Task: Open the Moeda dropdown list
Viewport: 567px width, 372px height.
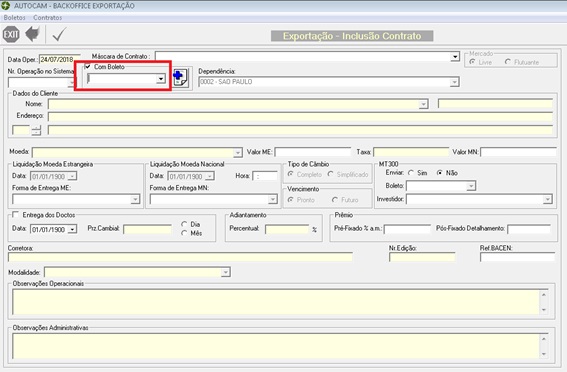Action: [238, 152]
